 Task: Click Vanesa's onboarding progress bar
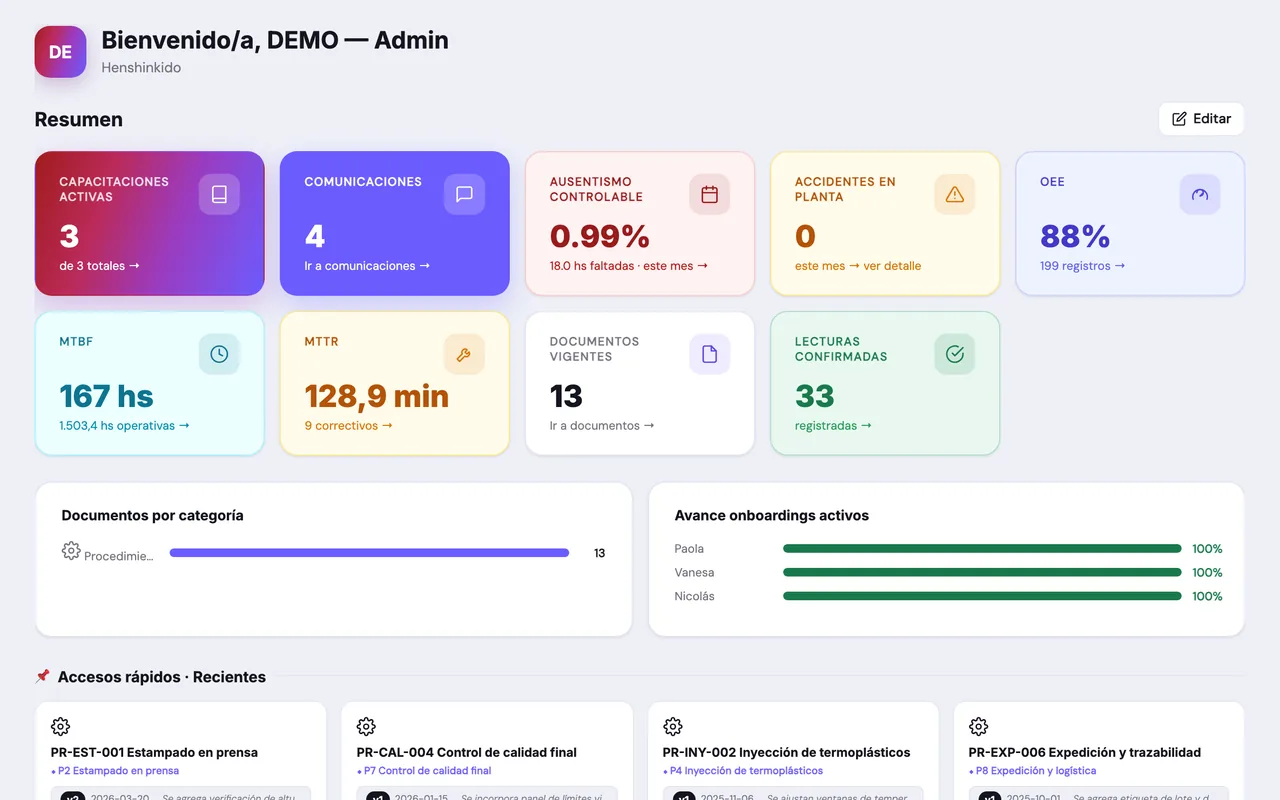(982, 573)
